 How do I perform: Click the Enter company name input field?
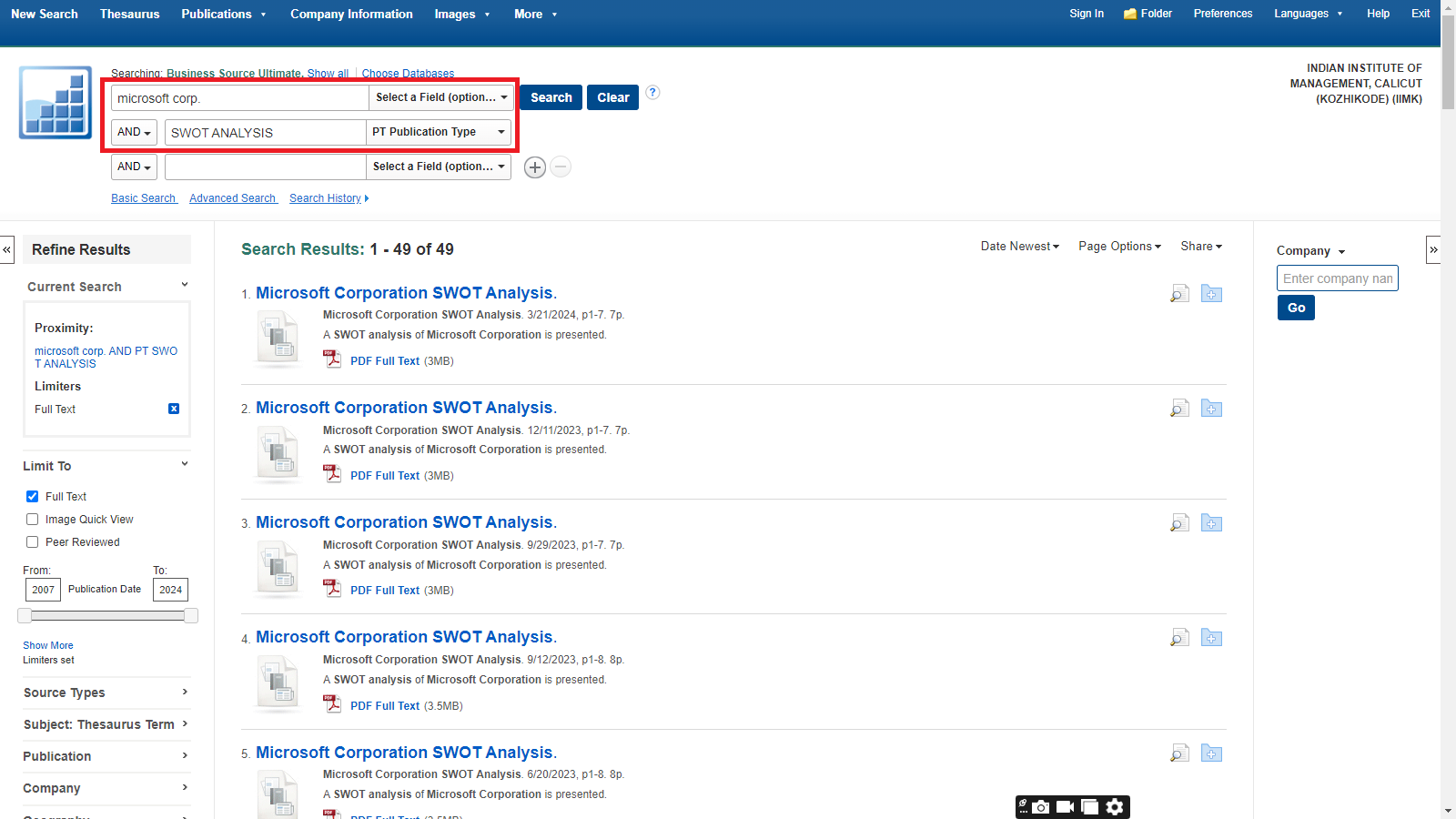[1337, 278]
